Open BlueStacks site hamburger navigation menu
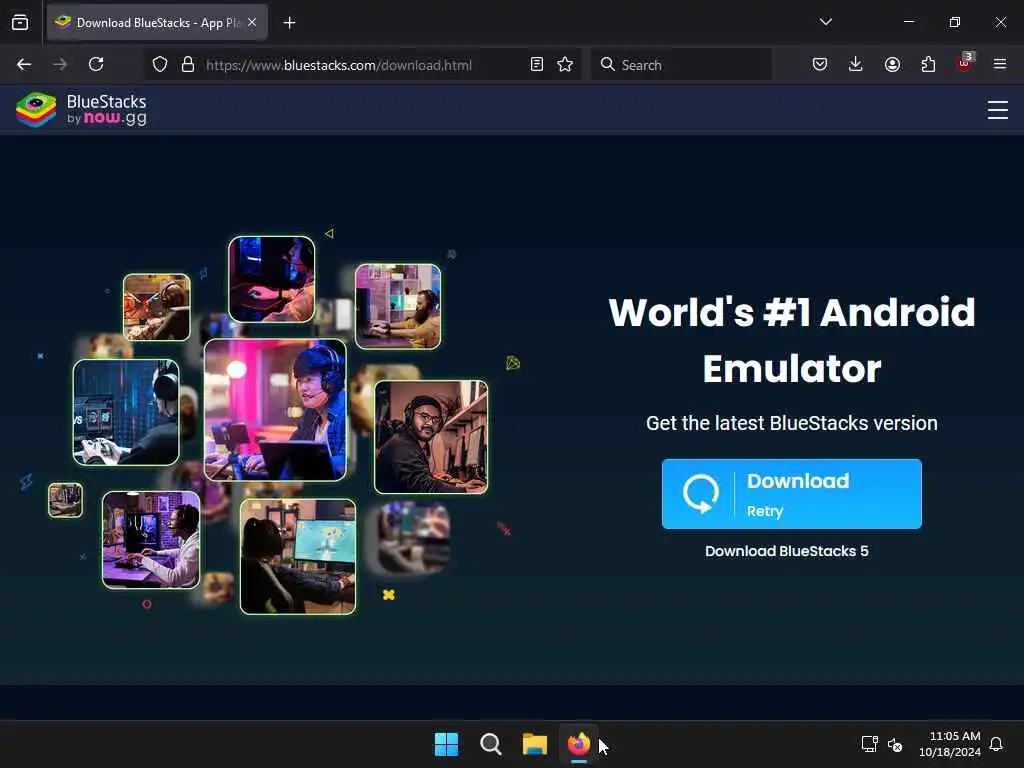 998,110
